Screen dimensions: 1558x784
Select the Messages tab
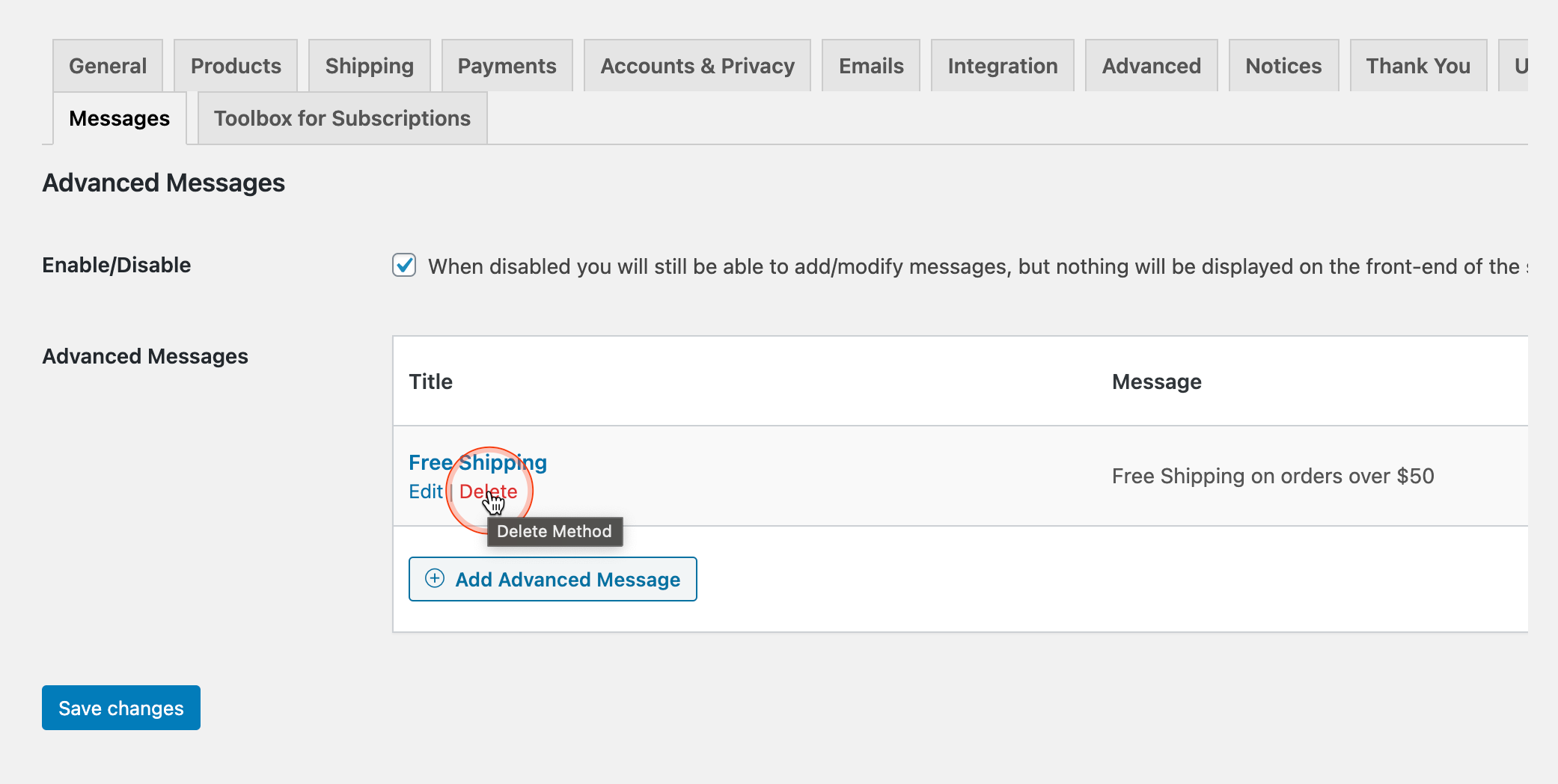[120, 118]
